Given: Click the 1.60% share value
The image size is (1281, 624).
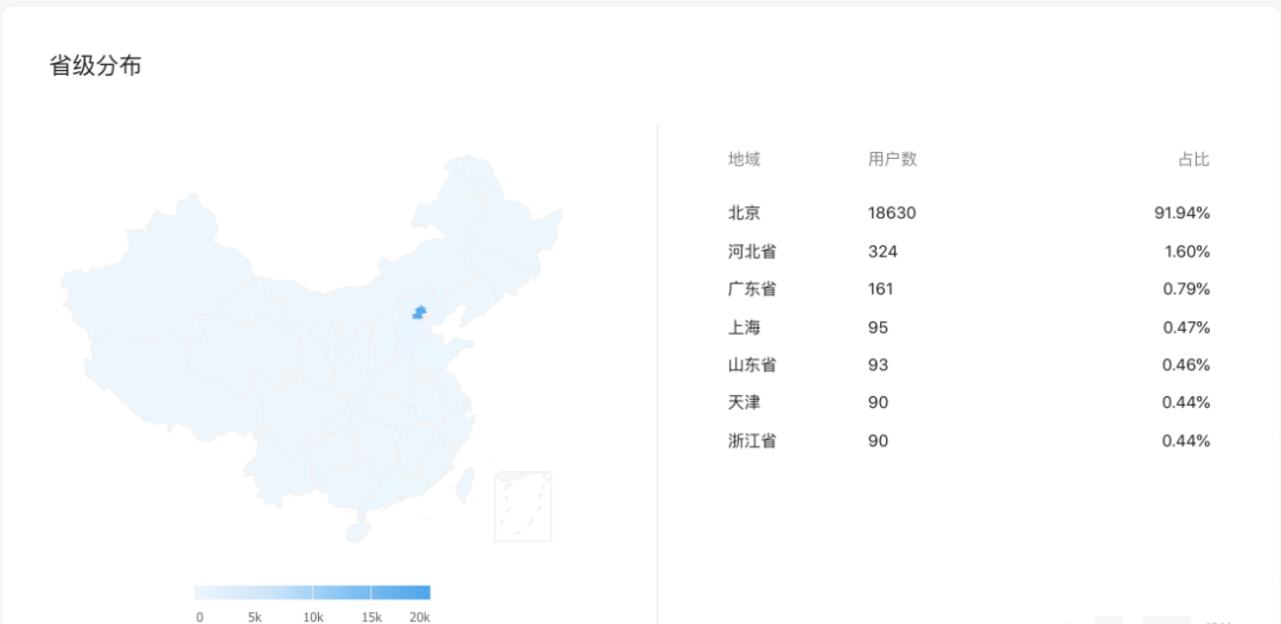Looking at the screenshot, I should pos(1187,251).
